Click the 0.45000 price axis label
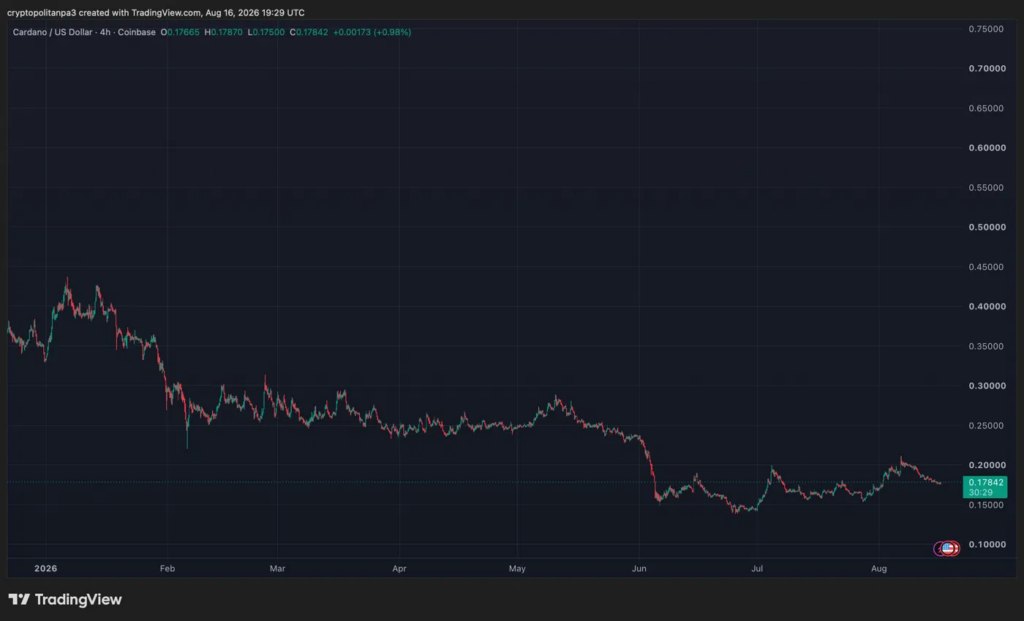Screen dimensions: 1024x621 click(986, 266)
